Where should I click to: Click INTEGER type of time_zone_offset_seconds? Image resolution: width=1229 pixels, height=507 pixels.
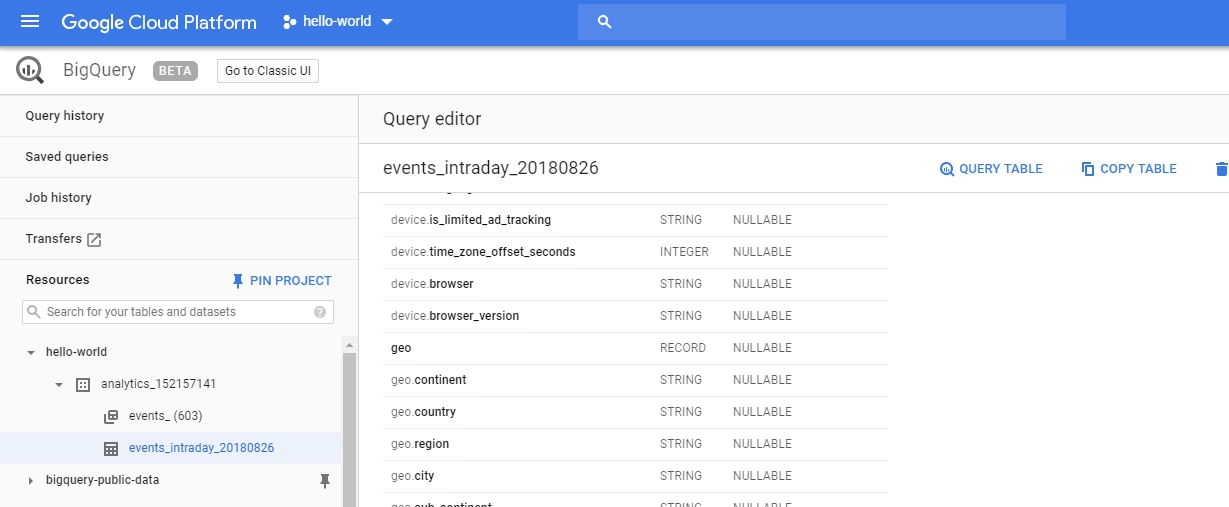point(684,252)
